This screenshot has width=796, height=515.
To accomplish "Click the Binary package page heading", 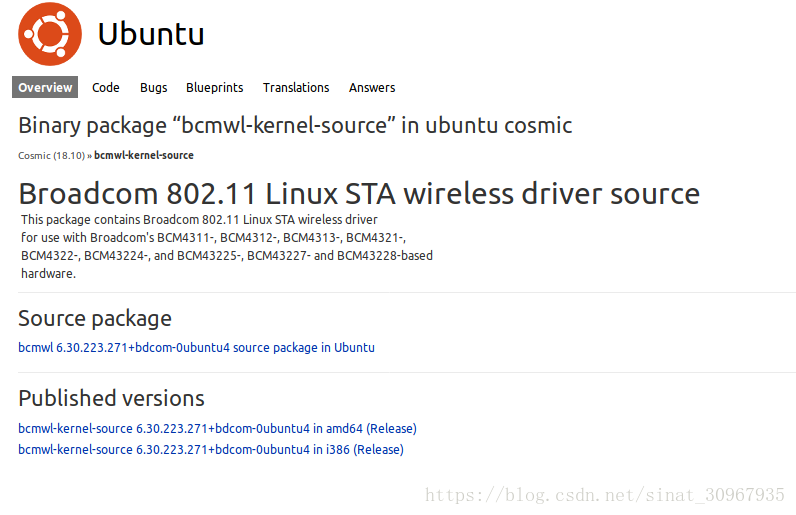I will click(295, 125).
